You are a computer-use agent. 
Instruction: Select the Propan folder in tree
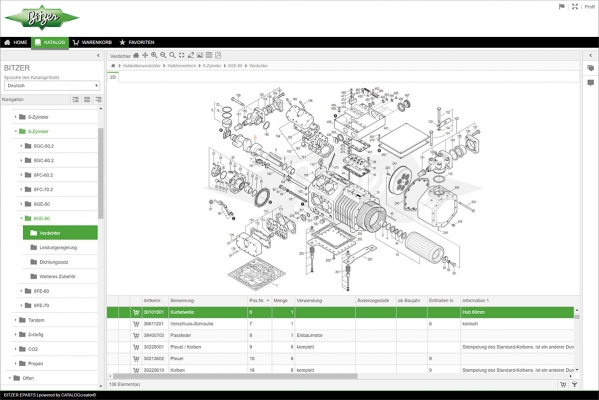click(x=36, y=364)
